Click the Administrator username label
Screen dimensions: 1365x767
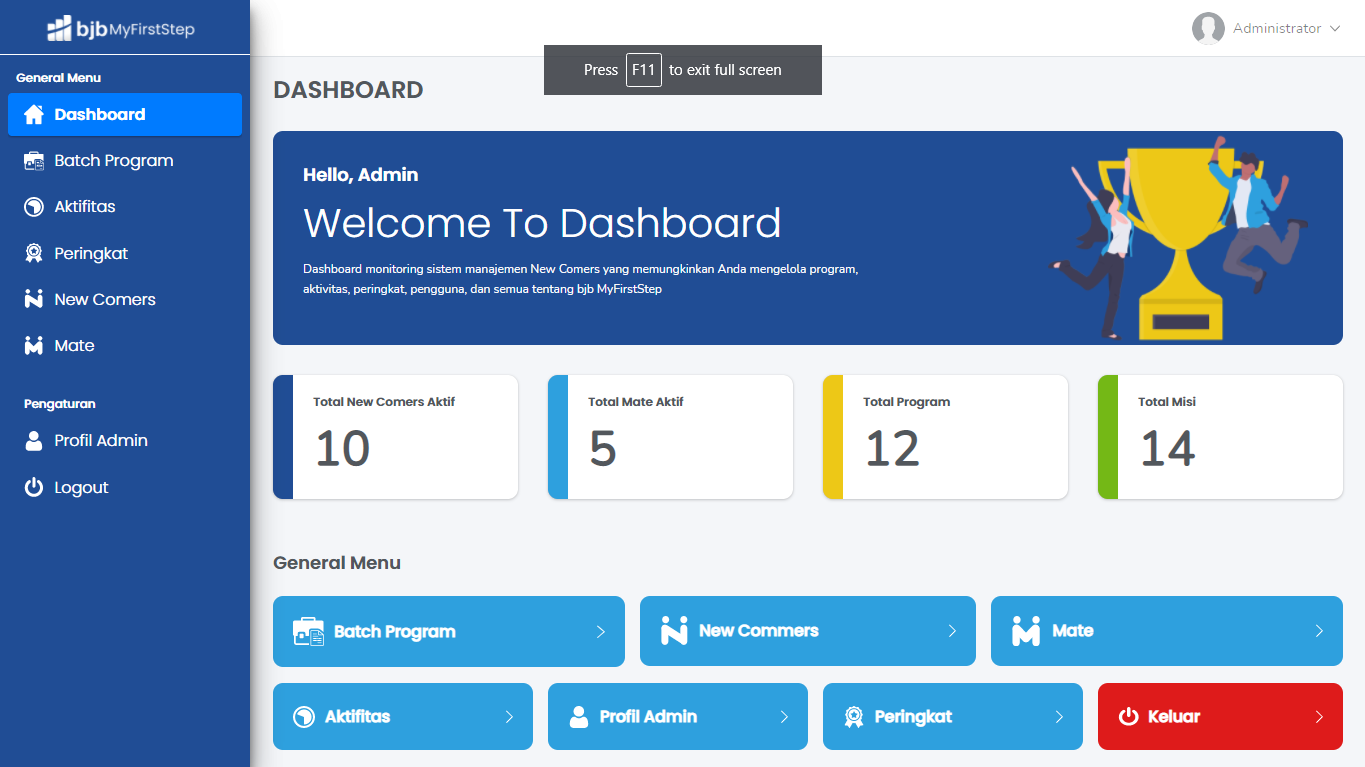point(1277,29)
